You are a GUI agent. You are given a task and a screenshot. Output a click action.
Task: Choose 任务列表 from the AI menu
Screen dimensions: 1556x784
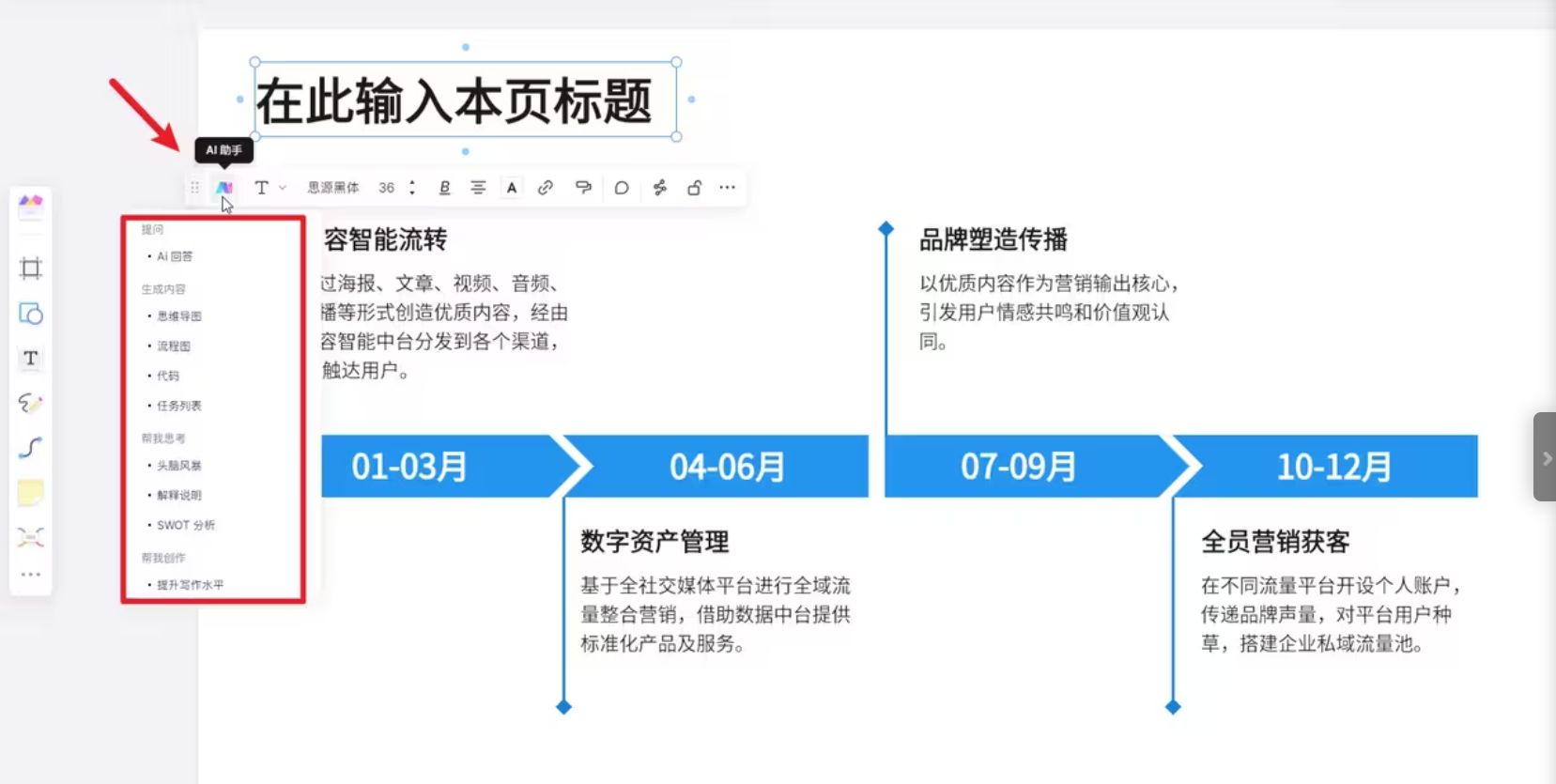click(178, 406)
